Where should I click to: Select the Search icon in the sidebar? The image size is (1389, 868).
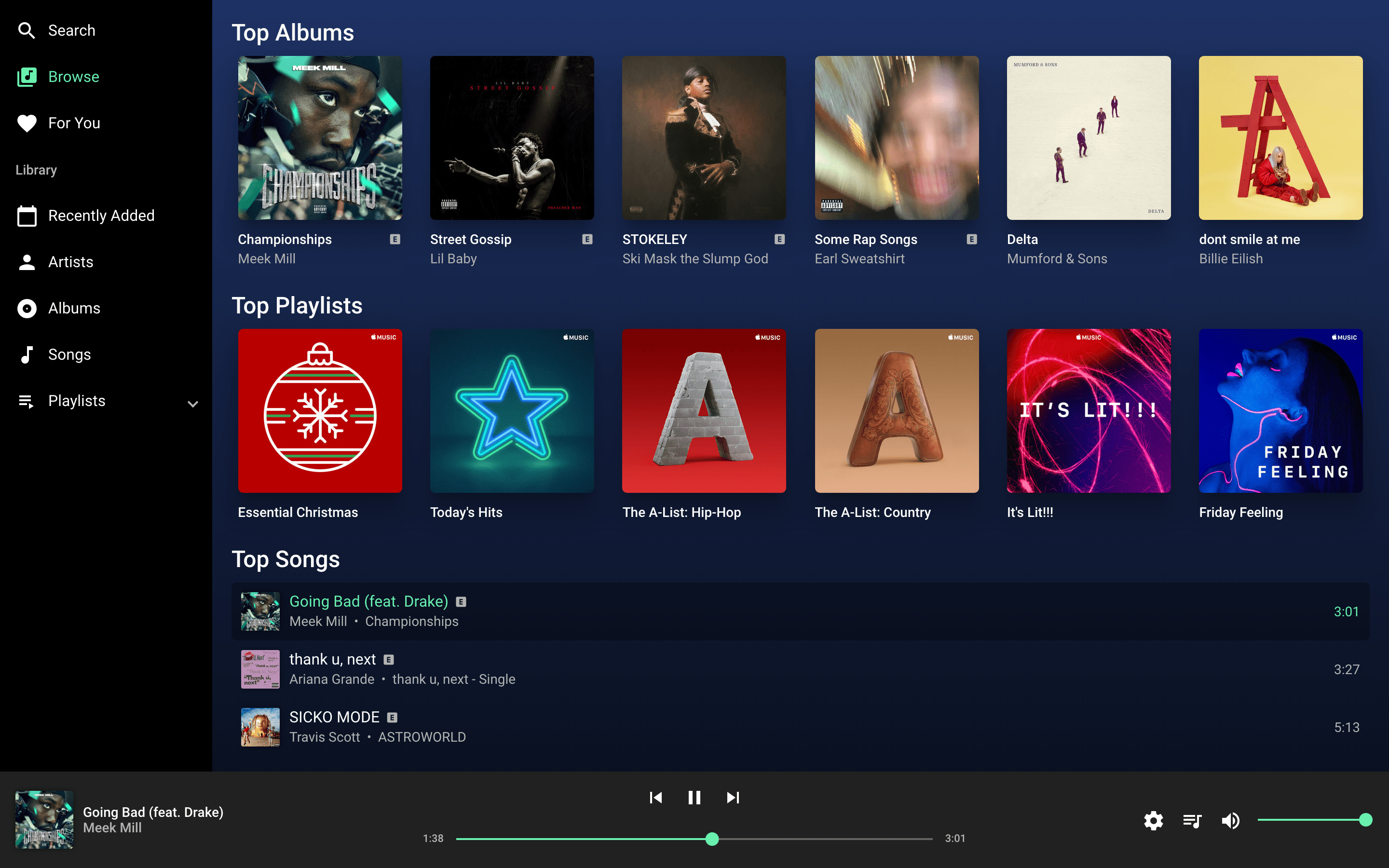coord(27,30)
